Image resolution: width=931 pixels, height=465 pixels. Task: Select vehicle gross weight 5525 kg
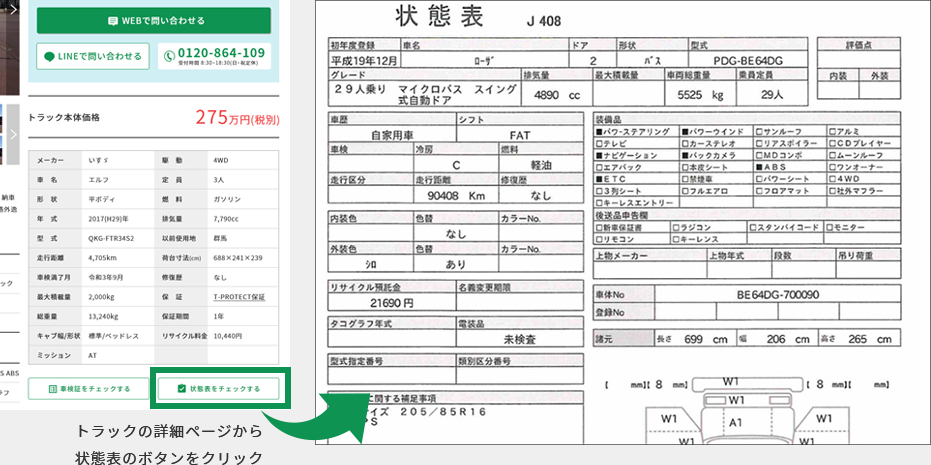[701, 95]
